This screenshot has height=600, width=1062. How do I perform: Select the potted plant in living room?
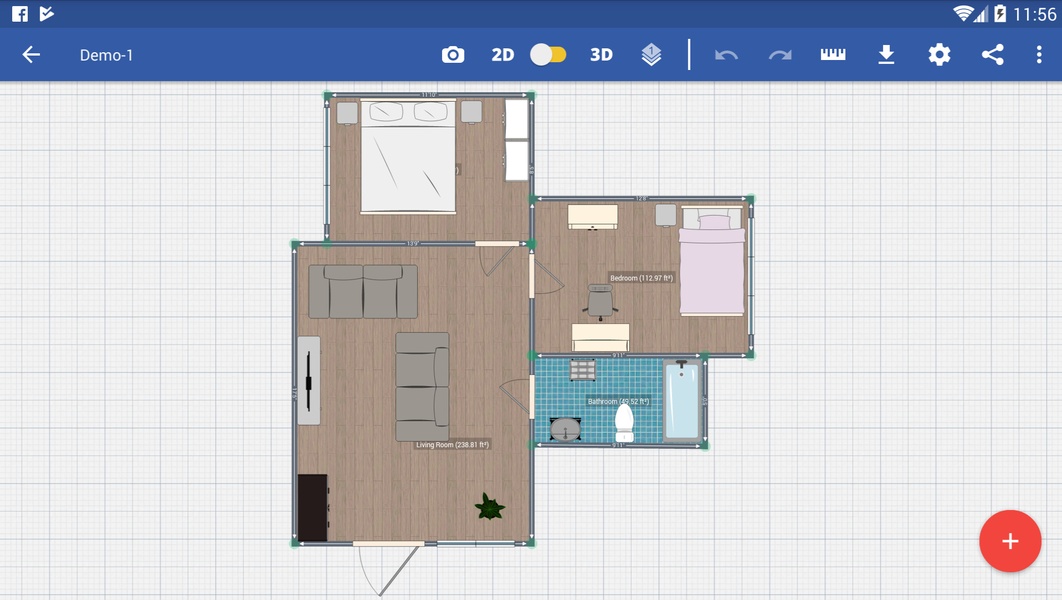[490, 506]
